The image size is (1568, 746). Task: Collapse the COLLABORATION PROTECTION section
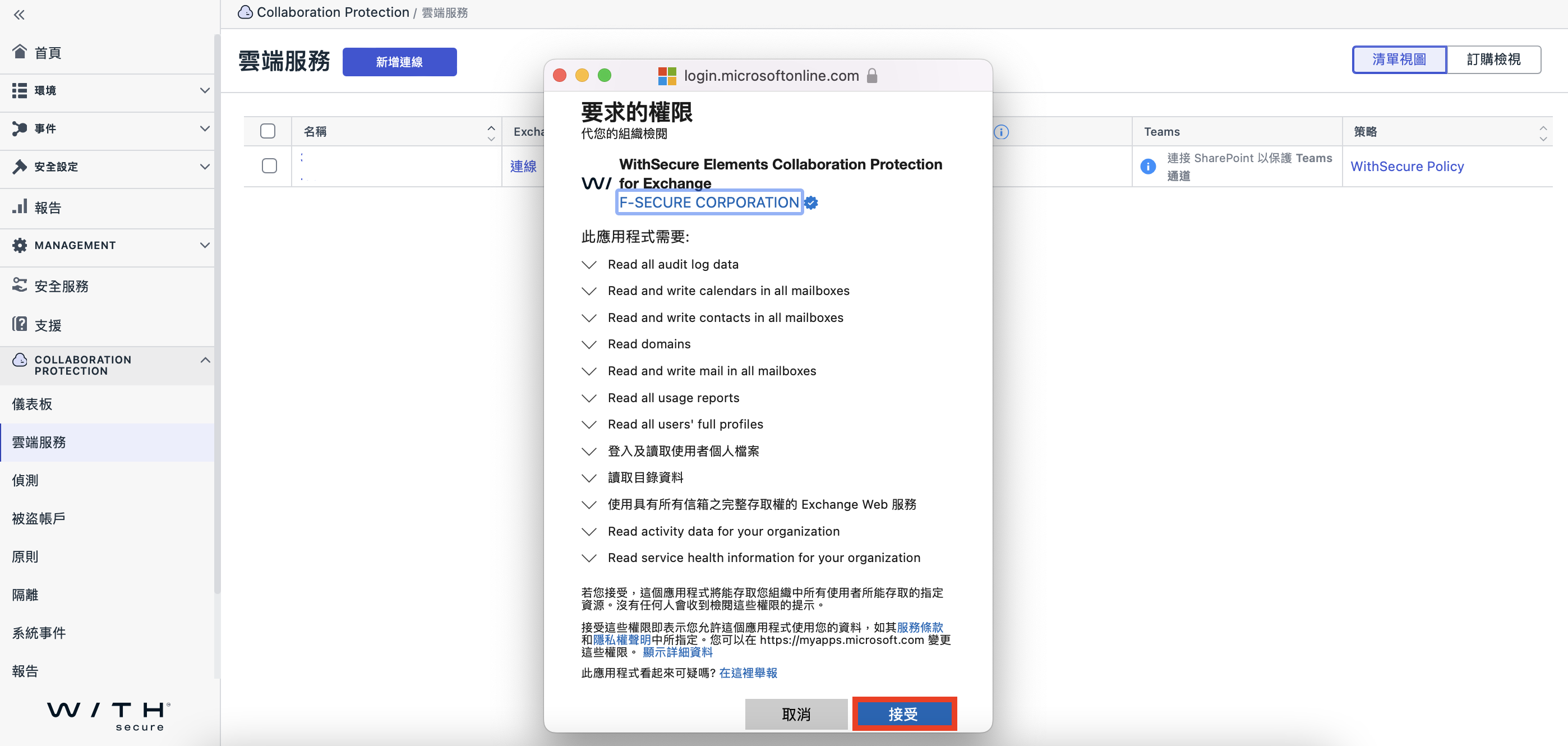coord(205,360)
